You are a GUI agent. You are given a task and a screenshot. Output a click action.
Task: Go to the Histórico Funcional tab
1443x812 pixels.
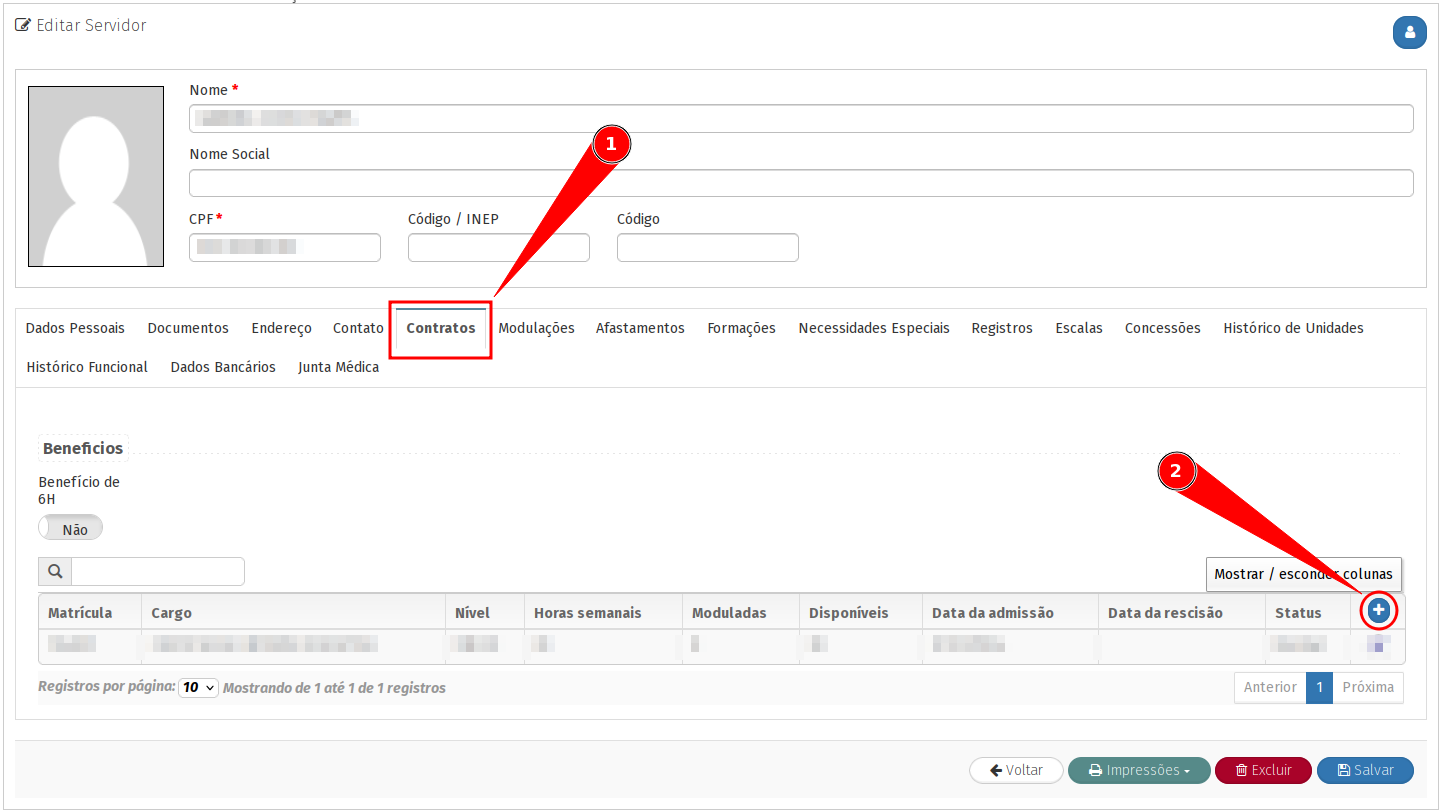87,367
